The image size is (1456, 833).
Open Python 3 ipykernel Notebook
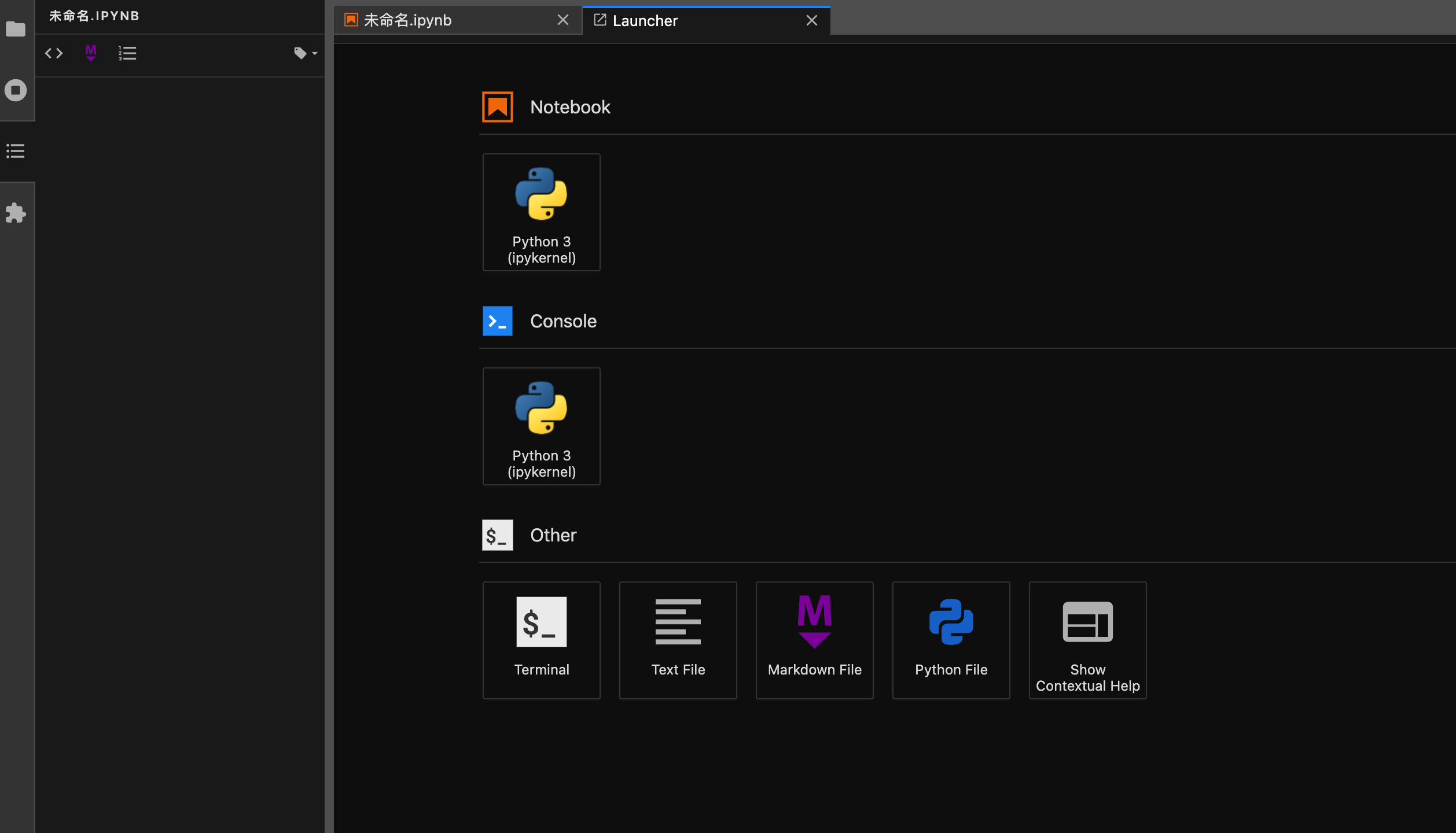(x=541, y=211)
